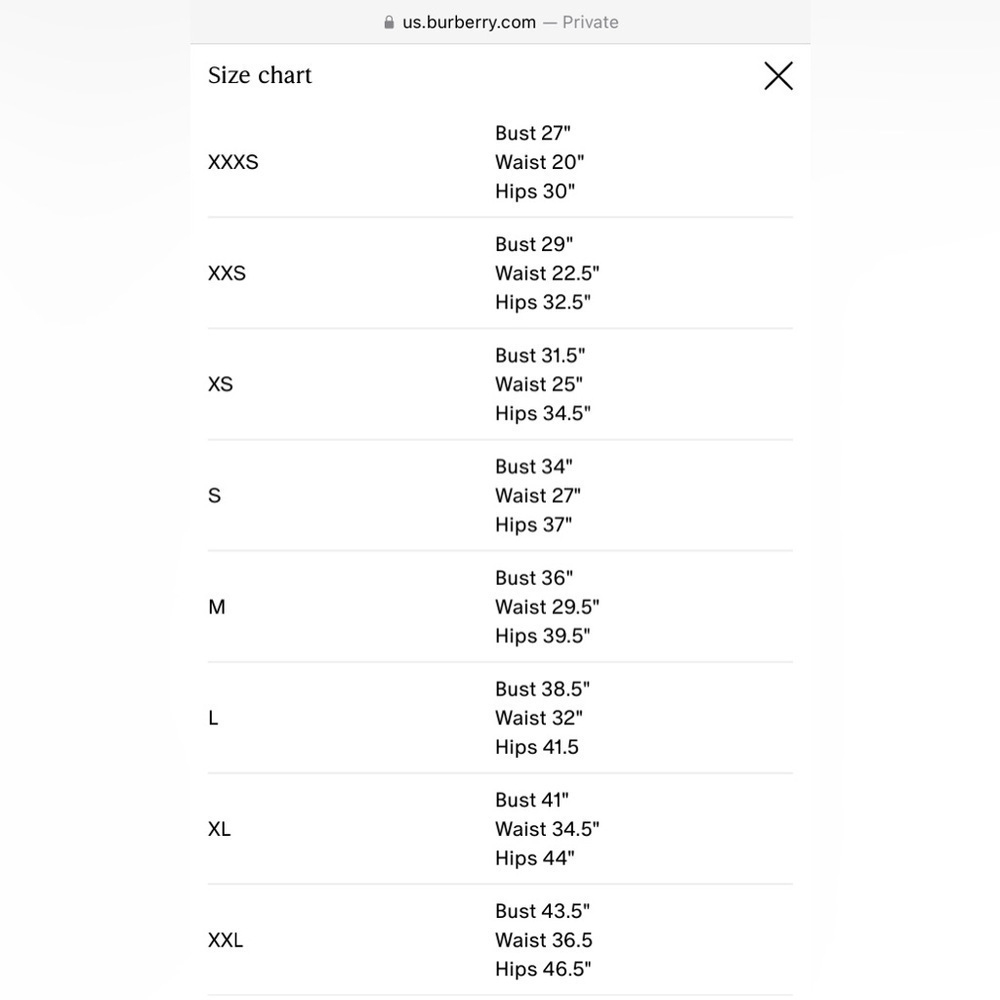This screenshot has width=1000, height=1000.
Task: Choose the L size label
Action: point(213,718)
